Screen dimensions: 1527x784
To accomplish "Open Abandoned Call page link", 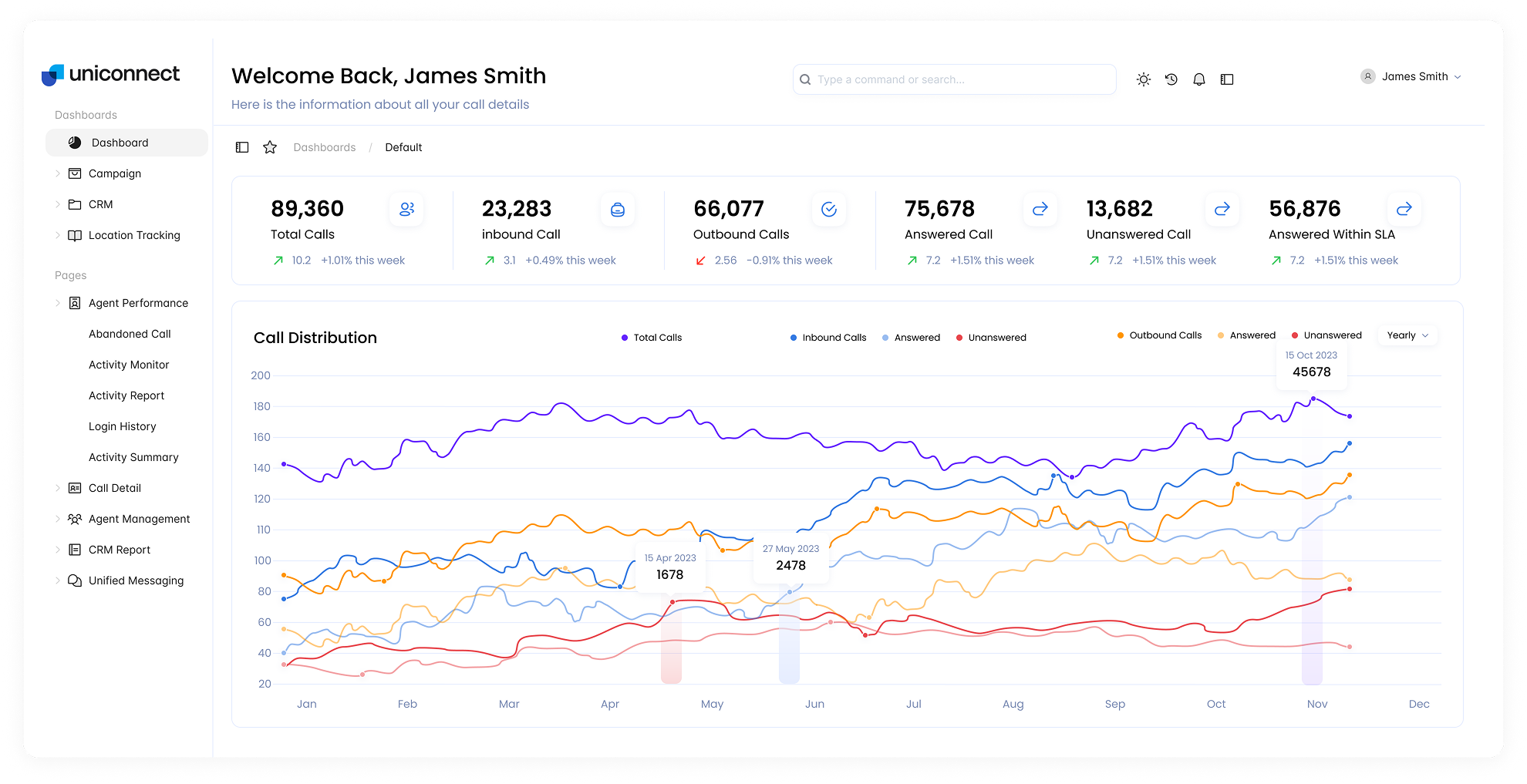I will click(x=130, y=334).
